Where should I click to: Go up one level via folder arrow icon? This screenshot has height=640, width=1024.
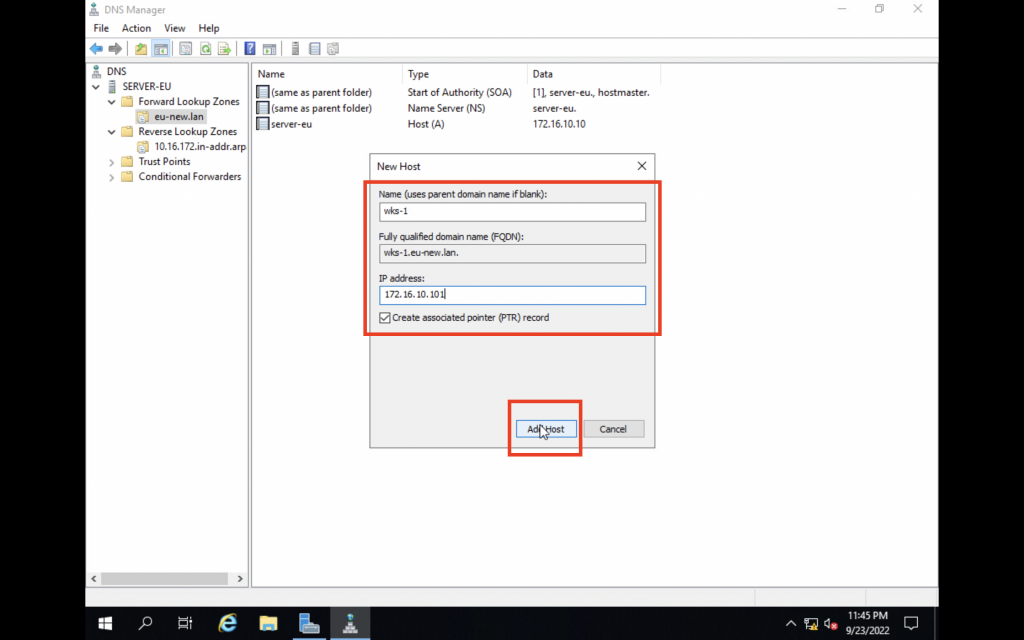tap(140, 48)
